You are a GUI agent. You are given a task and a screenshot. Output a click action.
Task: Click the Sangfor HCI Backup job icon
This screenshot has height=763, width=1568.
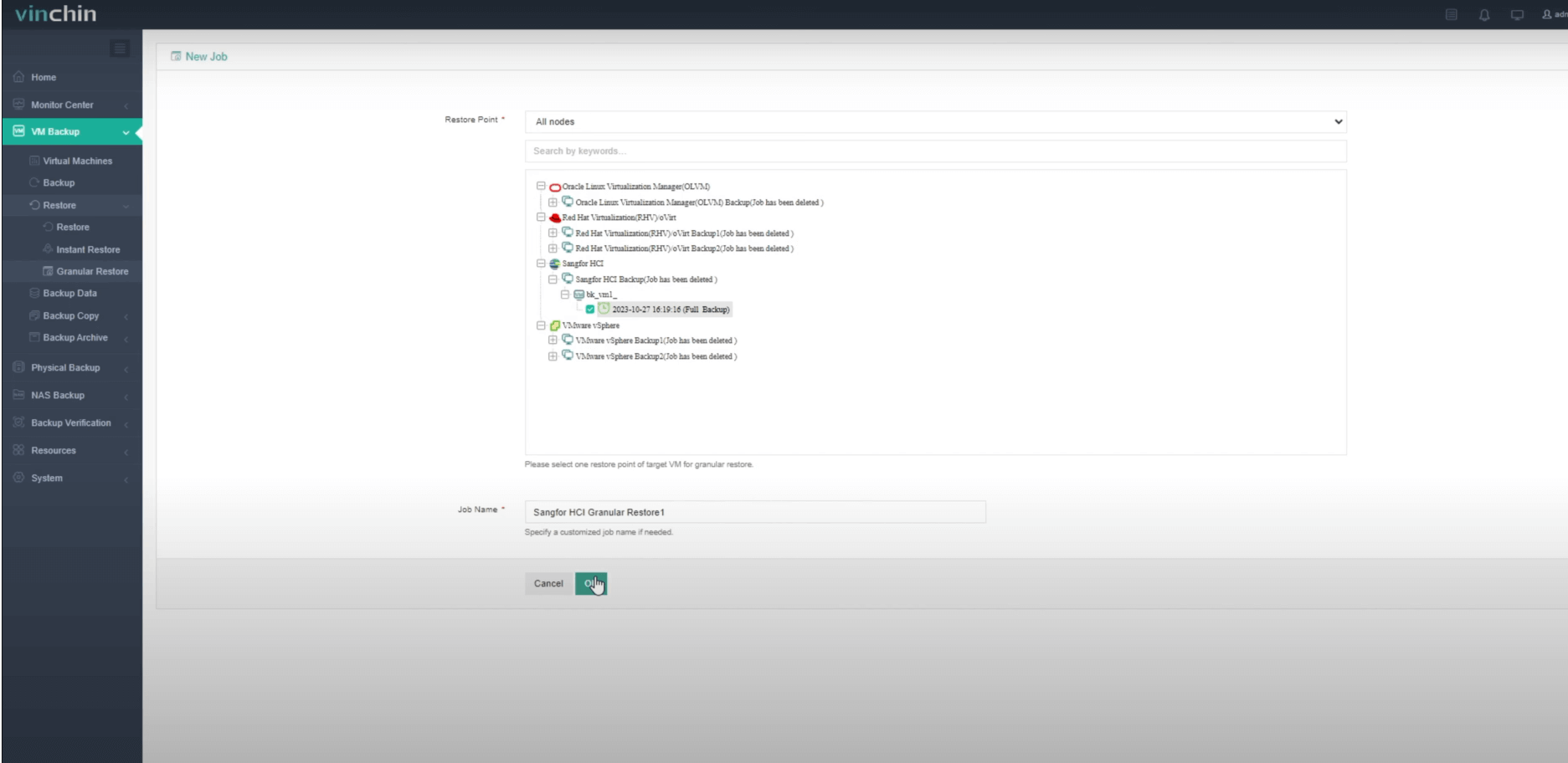click(x=568, y=279)
